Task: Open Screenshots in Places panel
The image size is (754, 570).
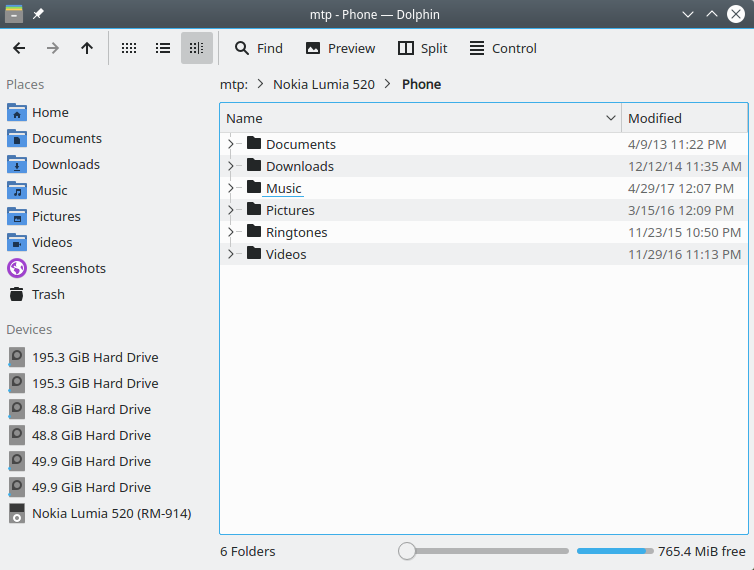Action: point(68,268)
